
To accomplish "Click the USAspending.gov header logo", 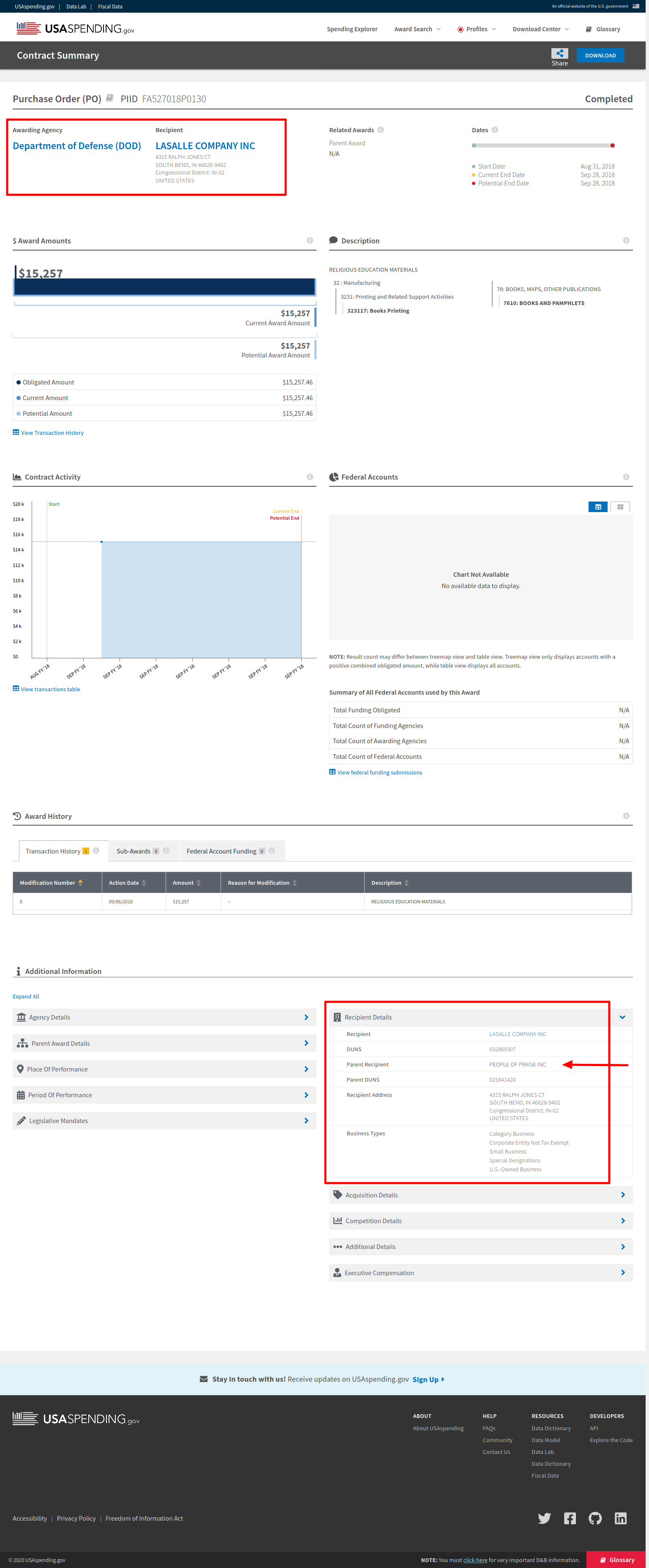I will click(x=76, y=29).
